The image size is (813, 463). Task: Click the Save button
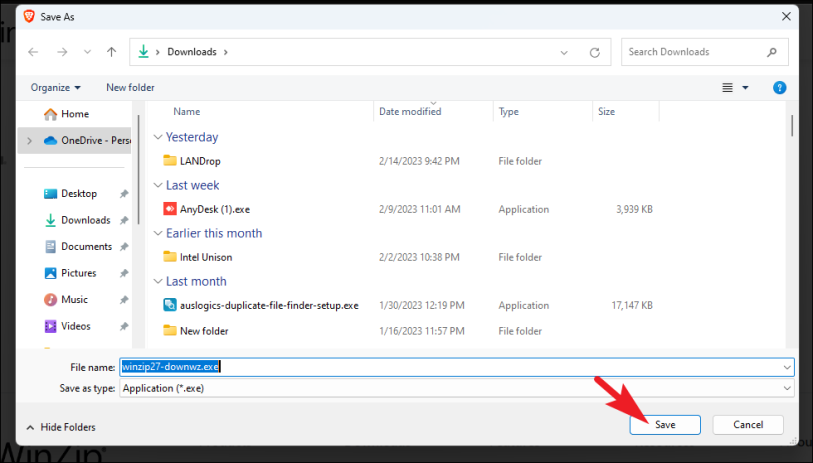click(x=665, y=425)
